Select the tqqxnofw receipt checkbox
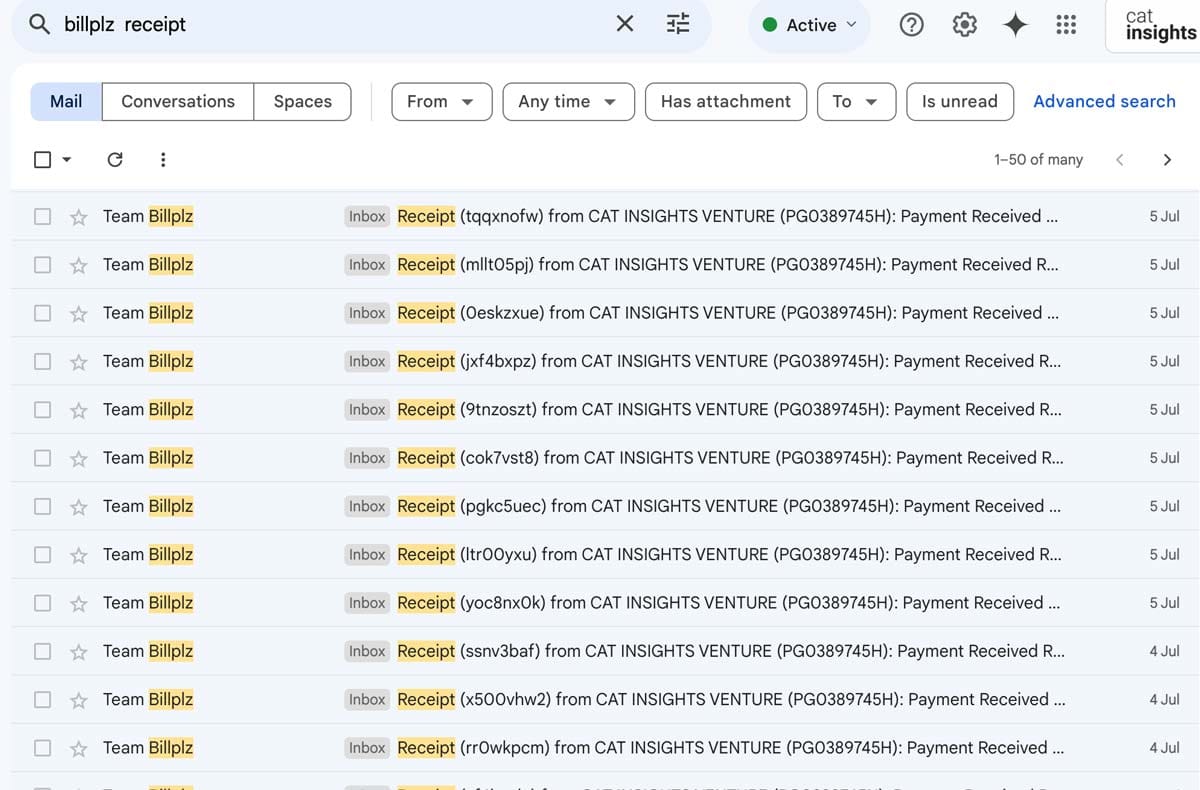 [x=42, y=216]
